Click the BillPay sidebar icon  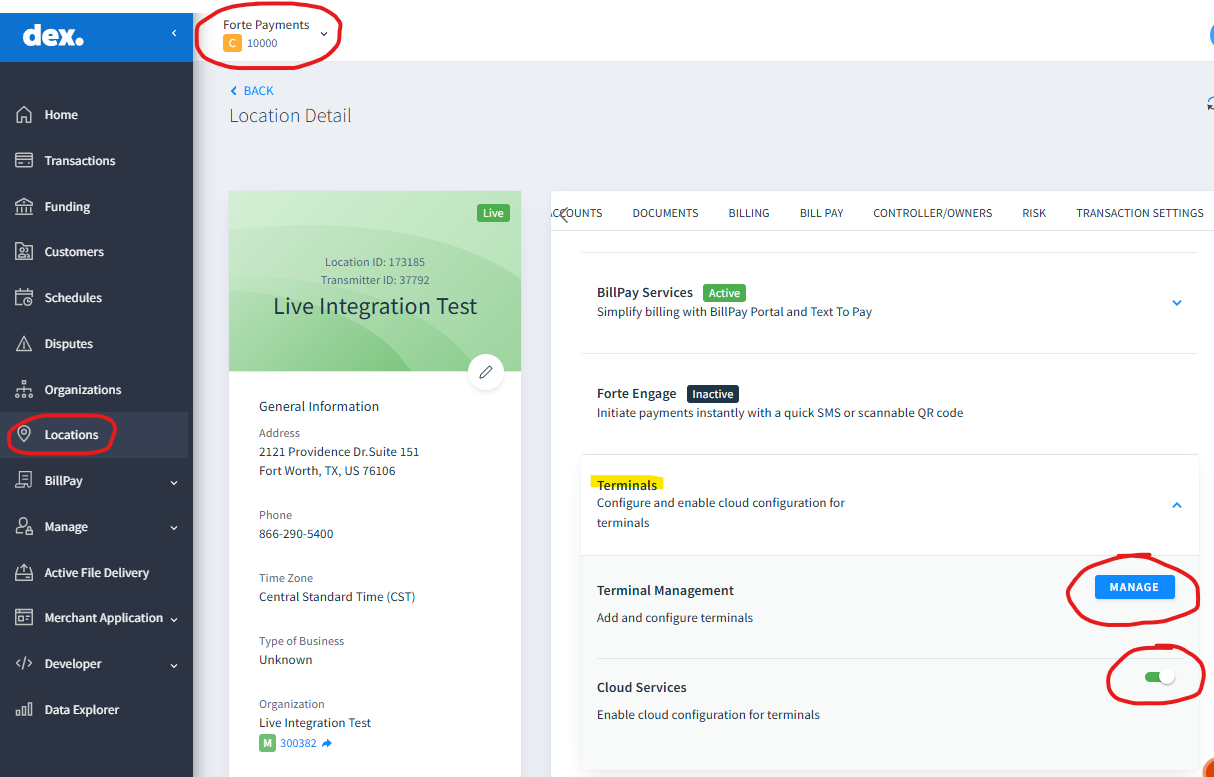click(x=24, y=481)
